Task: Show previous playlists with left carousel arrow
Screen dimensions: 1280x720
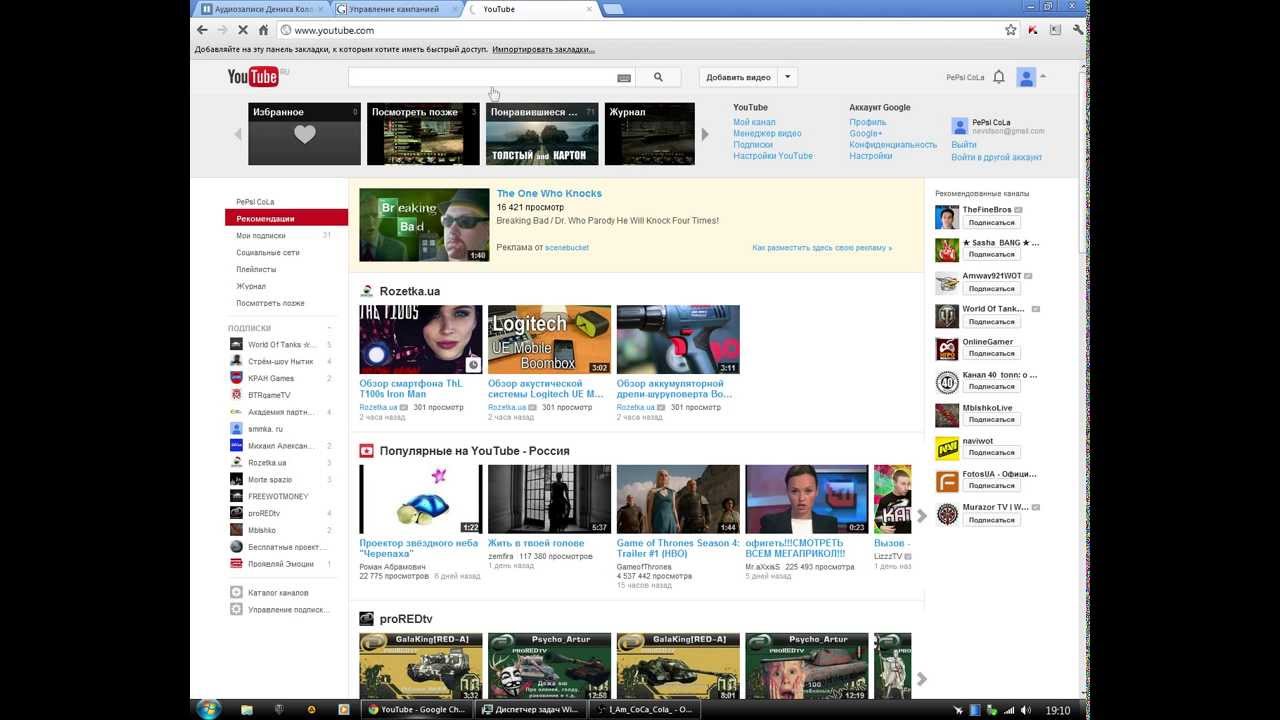Action: click(x=238, y=134)
